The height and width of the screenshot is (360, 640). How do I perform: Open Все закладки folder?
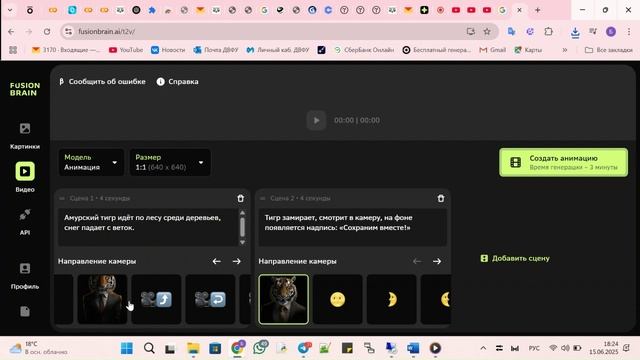(609, 50)
